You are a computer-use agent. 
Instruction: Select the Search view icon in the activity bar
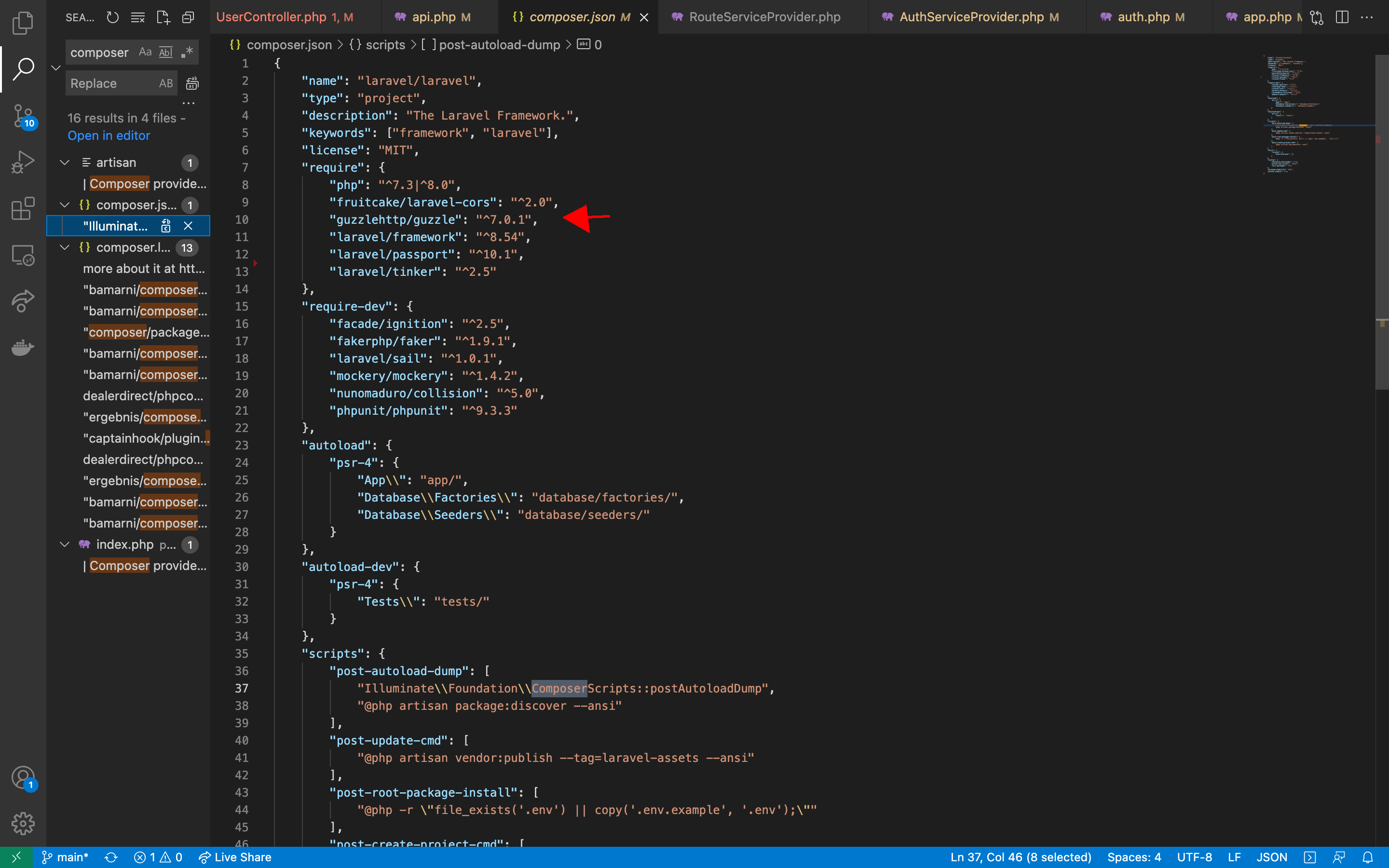point(23,69)
